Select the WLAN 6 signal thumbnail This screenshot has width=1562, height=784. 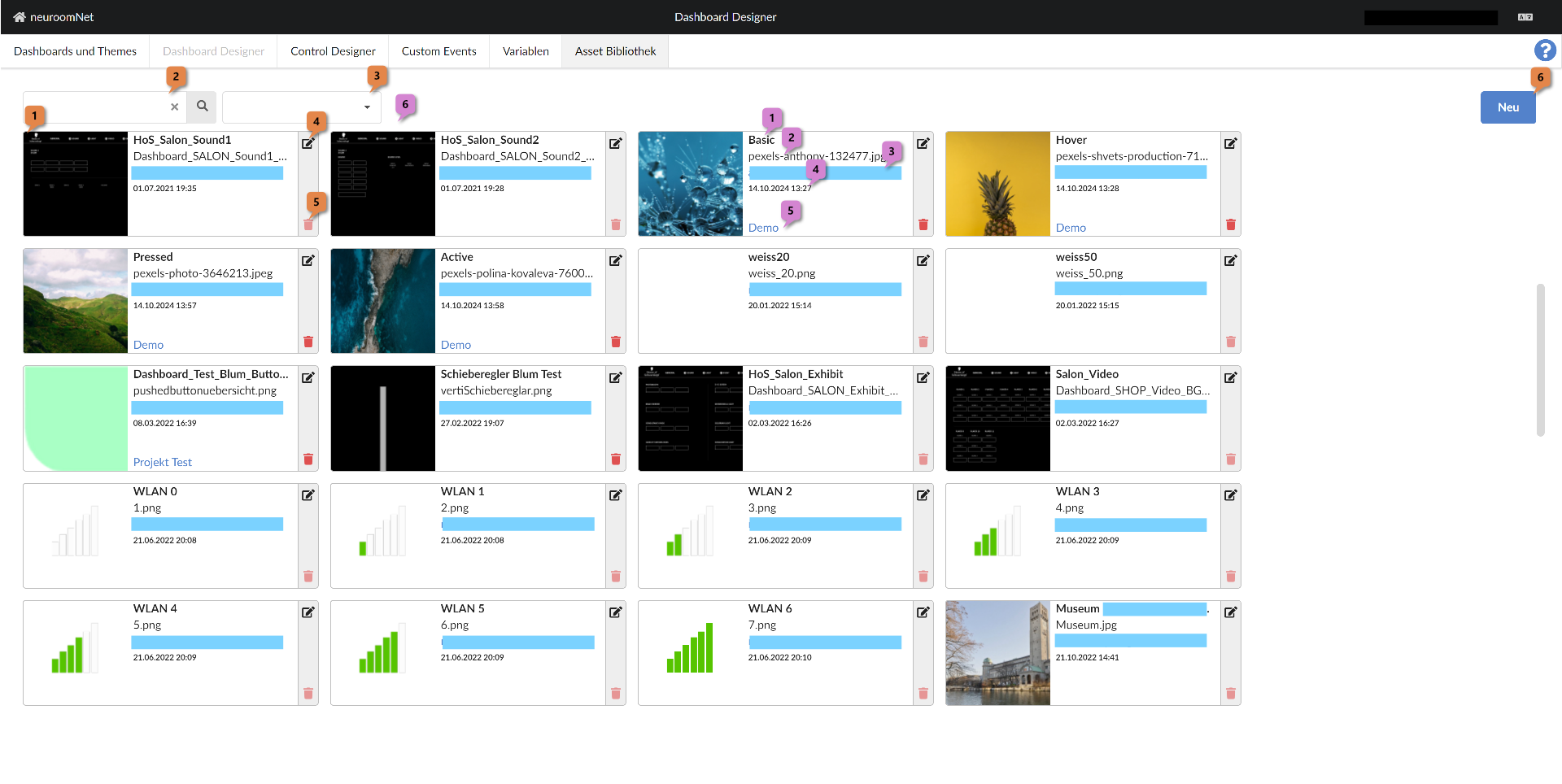click(691, 653)
